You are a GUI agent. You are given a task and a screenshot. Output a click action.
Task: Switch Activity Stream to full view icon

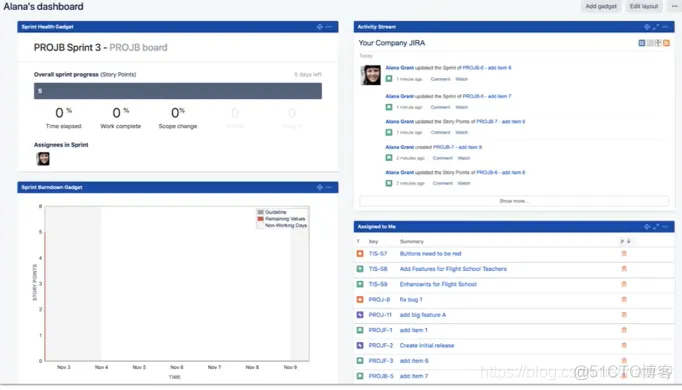coord(642,43)
